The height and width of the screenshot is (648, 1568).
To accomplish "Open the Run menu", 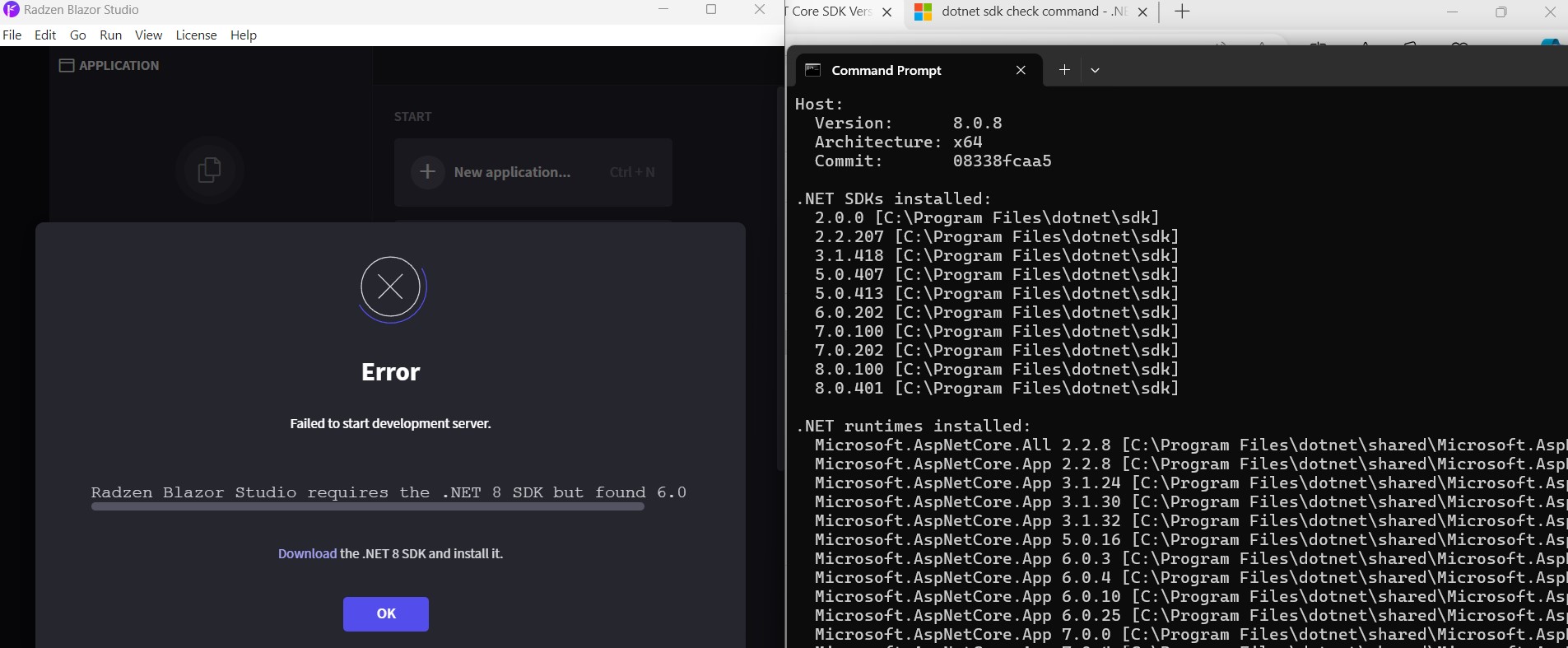I will pyautogui.click(x=110, y=35).
